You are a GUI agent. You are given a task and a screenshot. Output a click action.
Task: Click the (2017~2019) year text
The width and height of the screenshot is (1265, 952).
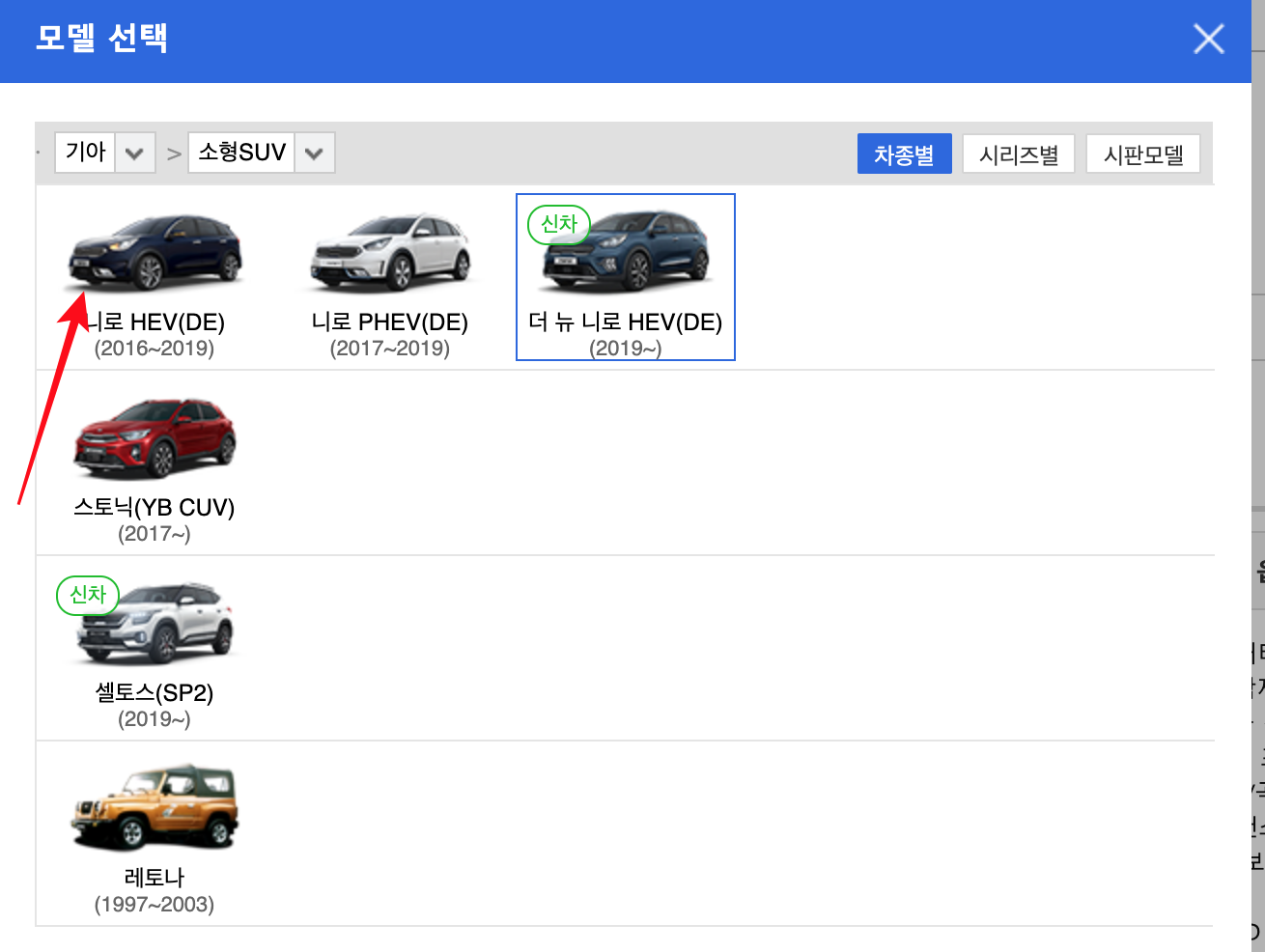tap(390, 349)
